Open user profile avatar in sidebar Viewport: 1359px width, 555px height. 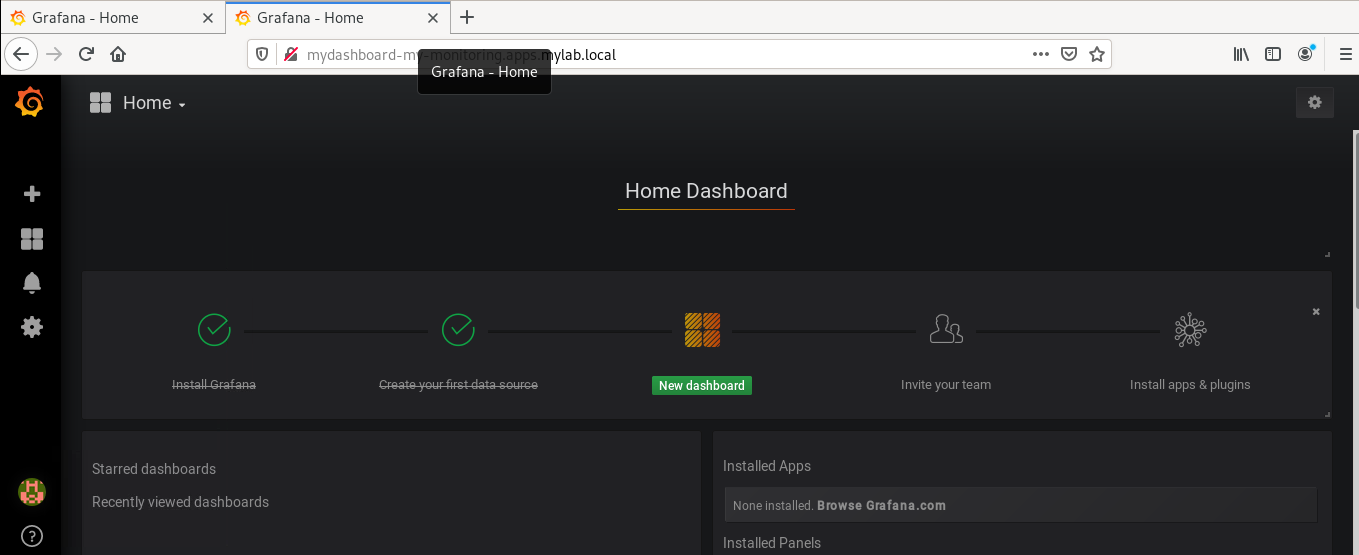tap(32, 491)
